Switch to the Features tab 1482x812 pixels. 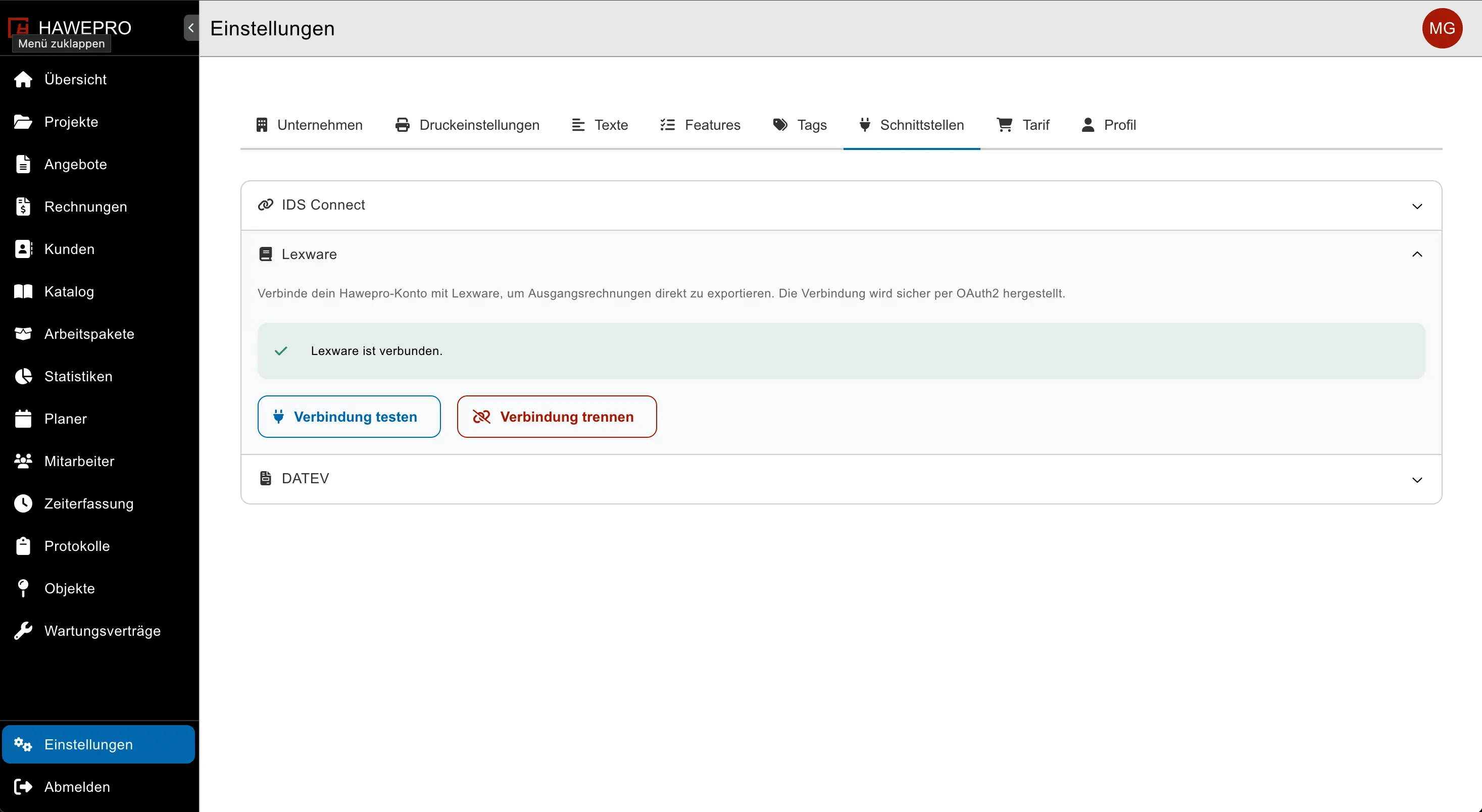700,125
